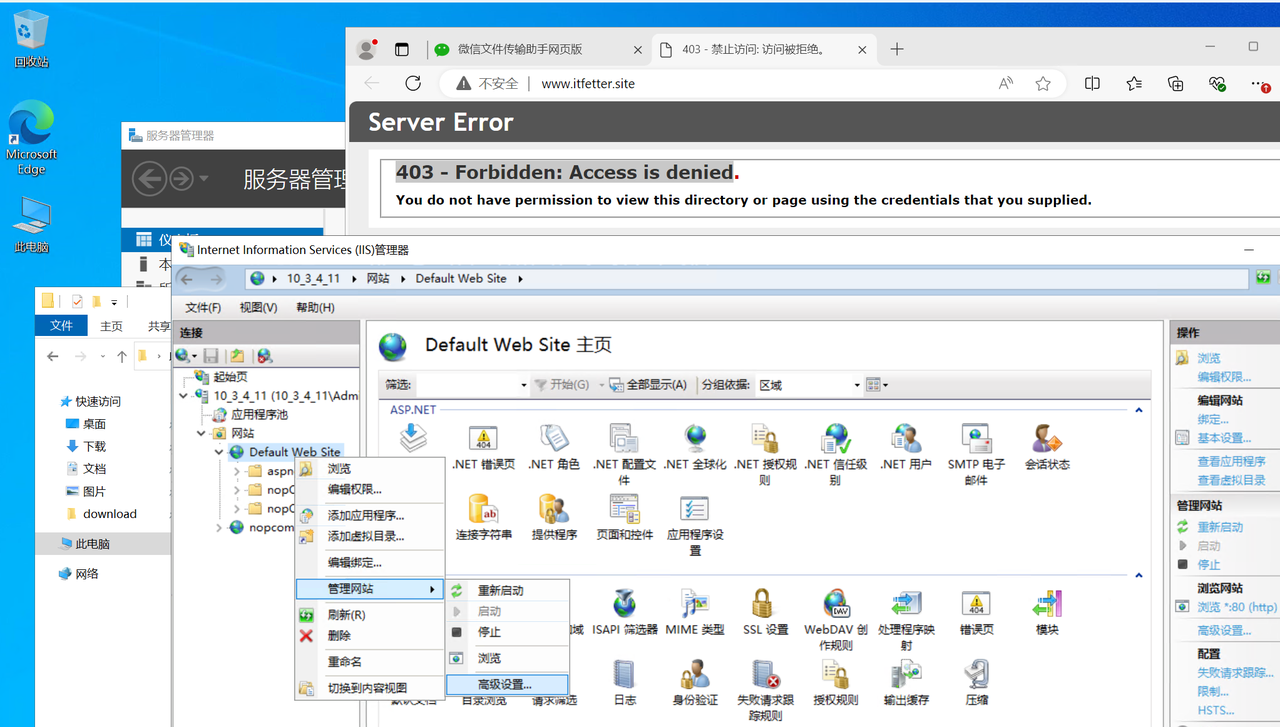
Task: Open the view mode dropdown beside 区域
Action: (x=877, y=385)
